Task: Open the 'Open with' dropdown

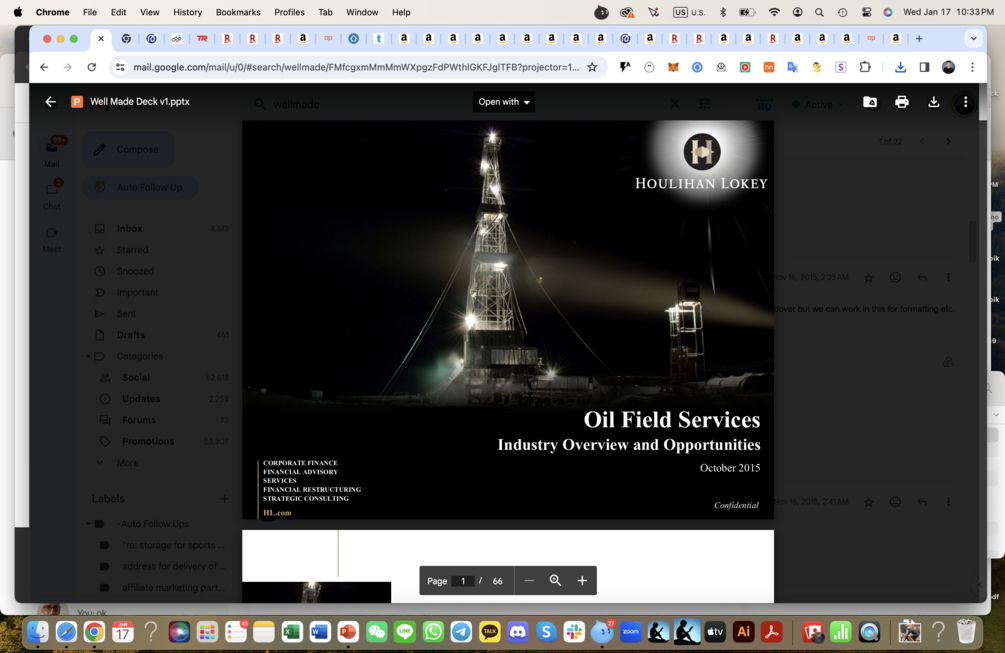Action: coord(504,102)
